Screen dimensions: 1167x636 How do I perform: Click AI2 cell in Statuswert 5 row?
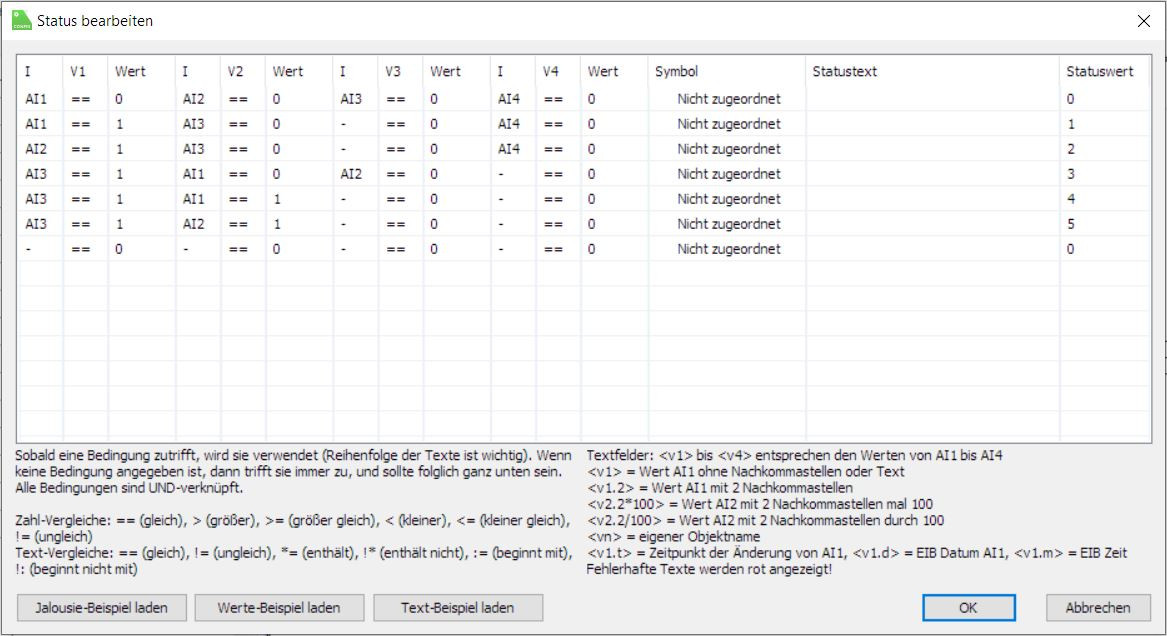click(x=194, y=224)
